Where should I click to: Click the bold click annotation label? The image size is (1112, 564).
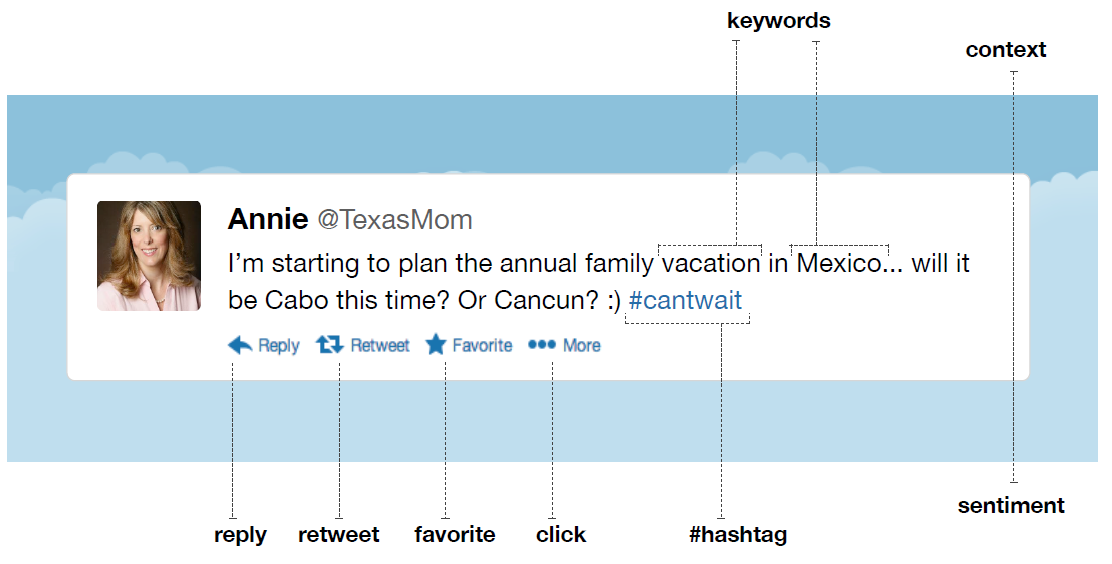(x=561, y=535)
